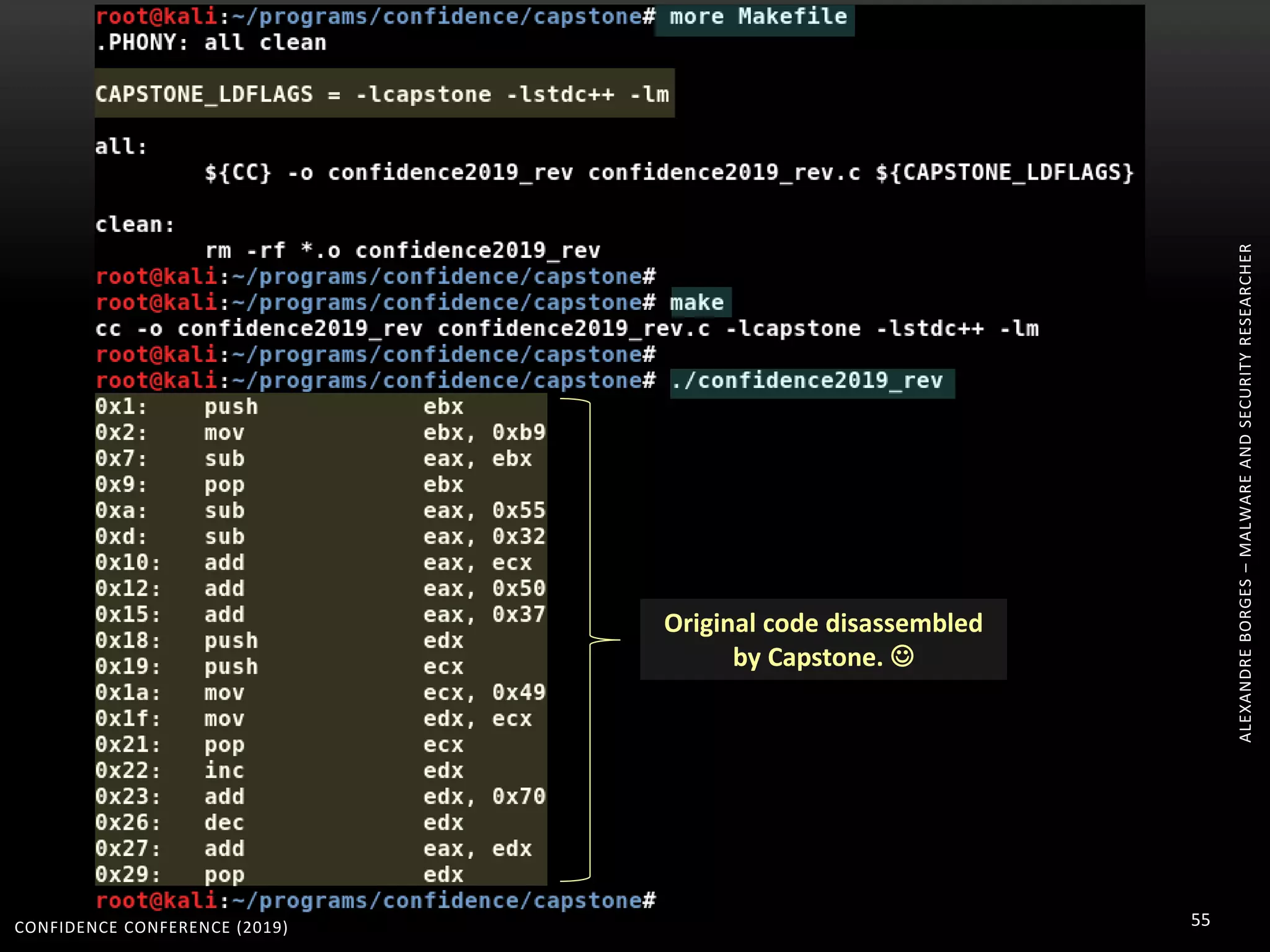Click the '0x1a: mov ecx, 0x49' line
Image resolution: width=1270 pixels, height=952 pixels.
321,693
